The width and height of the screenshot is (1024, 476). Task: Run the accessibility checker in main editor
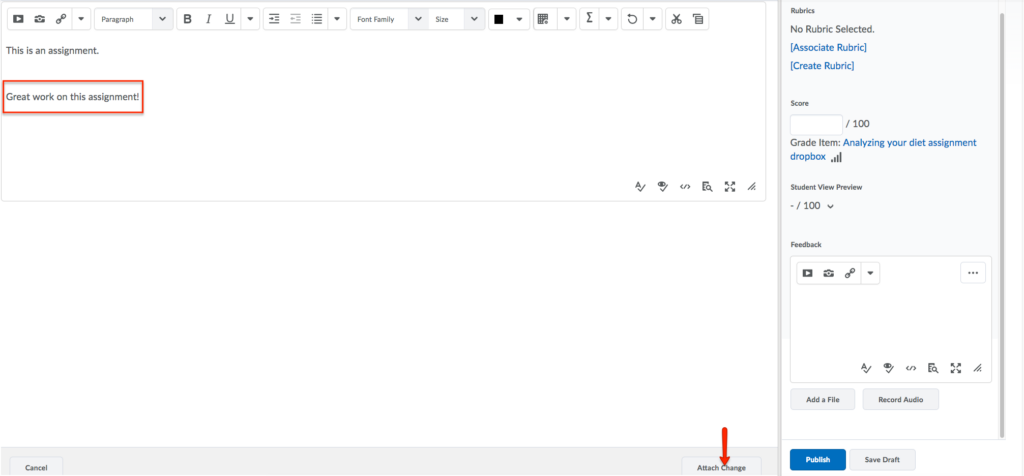660,186
